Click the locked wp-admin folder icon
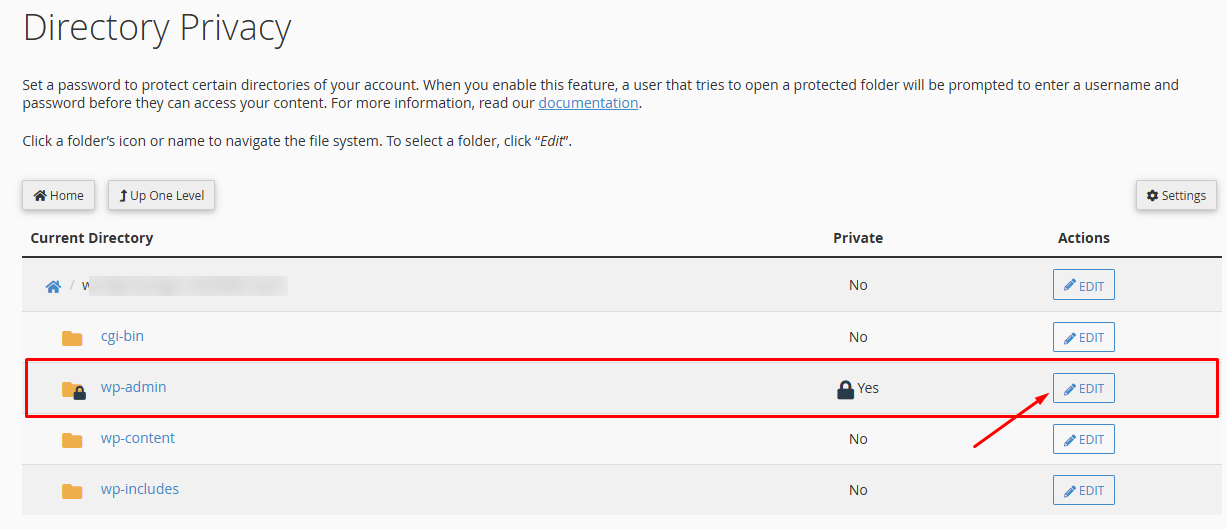1227x529 pixels. pyautogui.click(x=73, y=390)
